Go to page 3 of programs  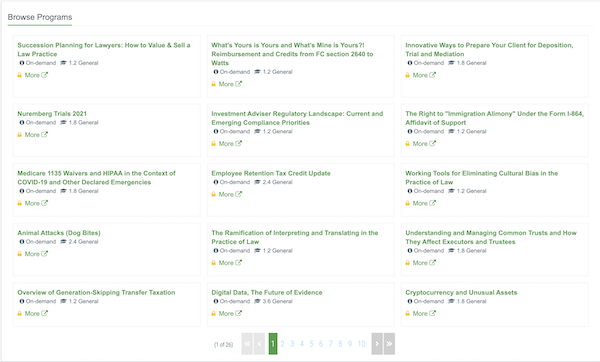click(292, 344)
